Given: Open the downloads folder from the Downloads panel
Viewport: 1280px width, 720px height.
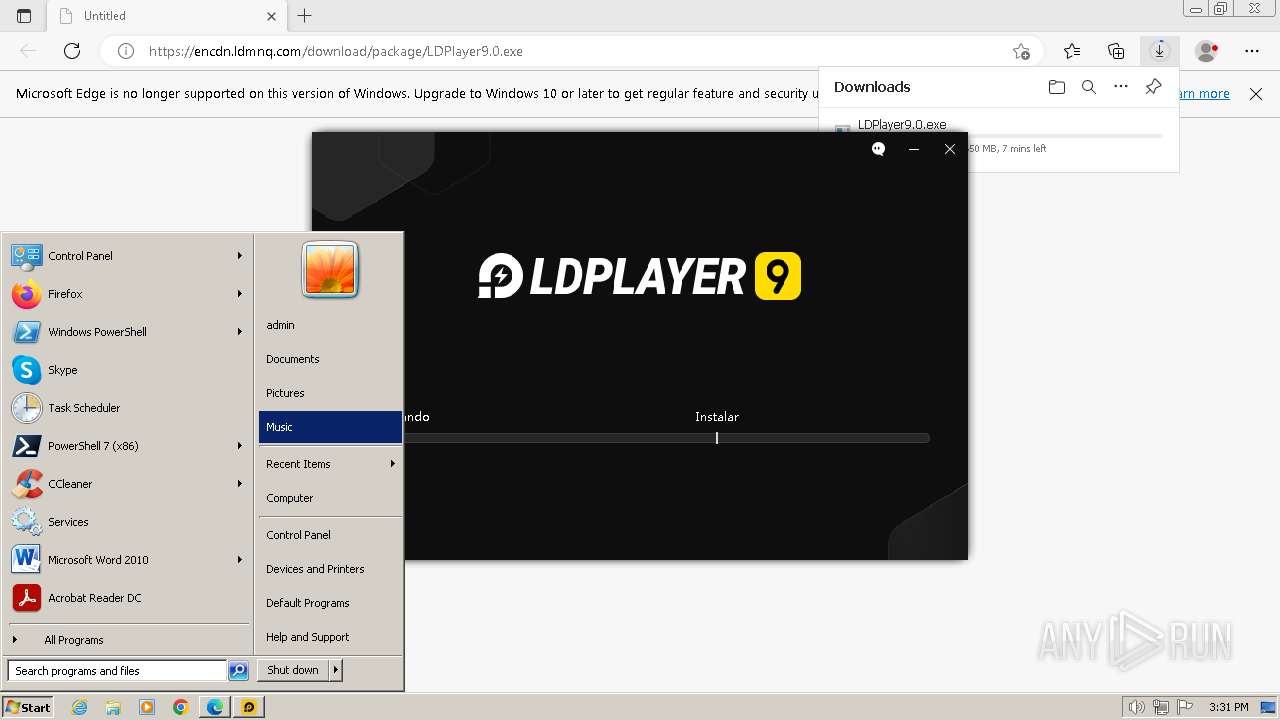Looking at the screenshot, I should pyautogui.click(x=1057, y=87).
